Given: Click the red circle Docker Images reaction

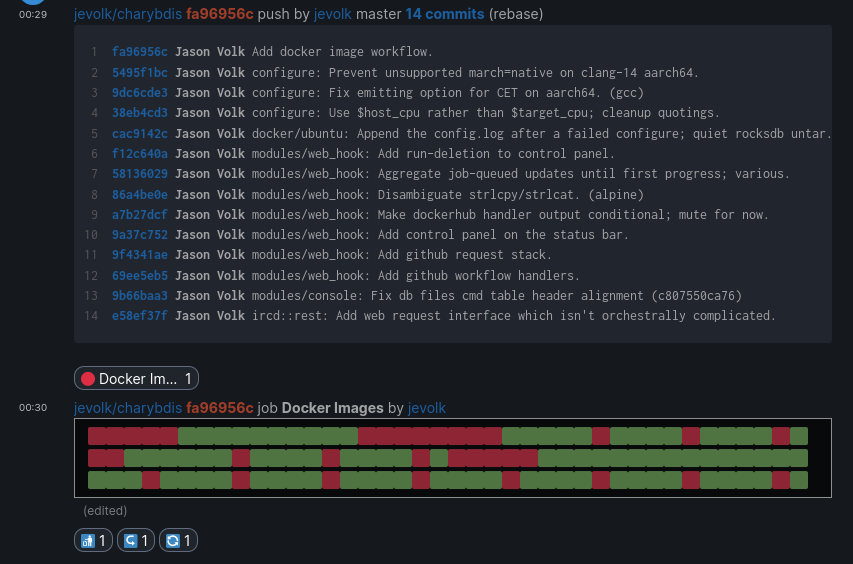Looking at the screenshot, I should point(136,378).
